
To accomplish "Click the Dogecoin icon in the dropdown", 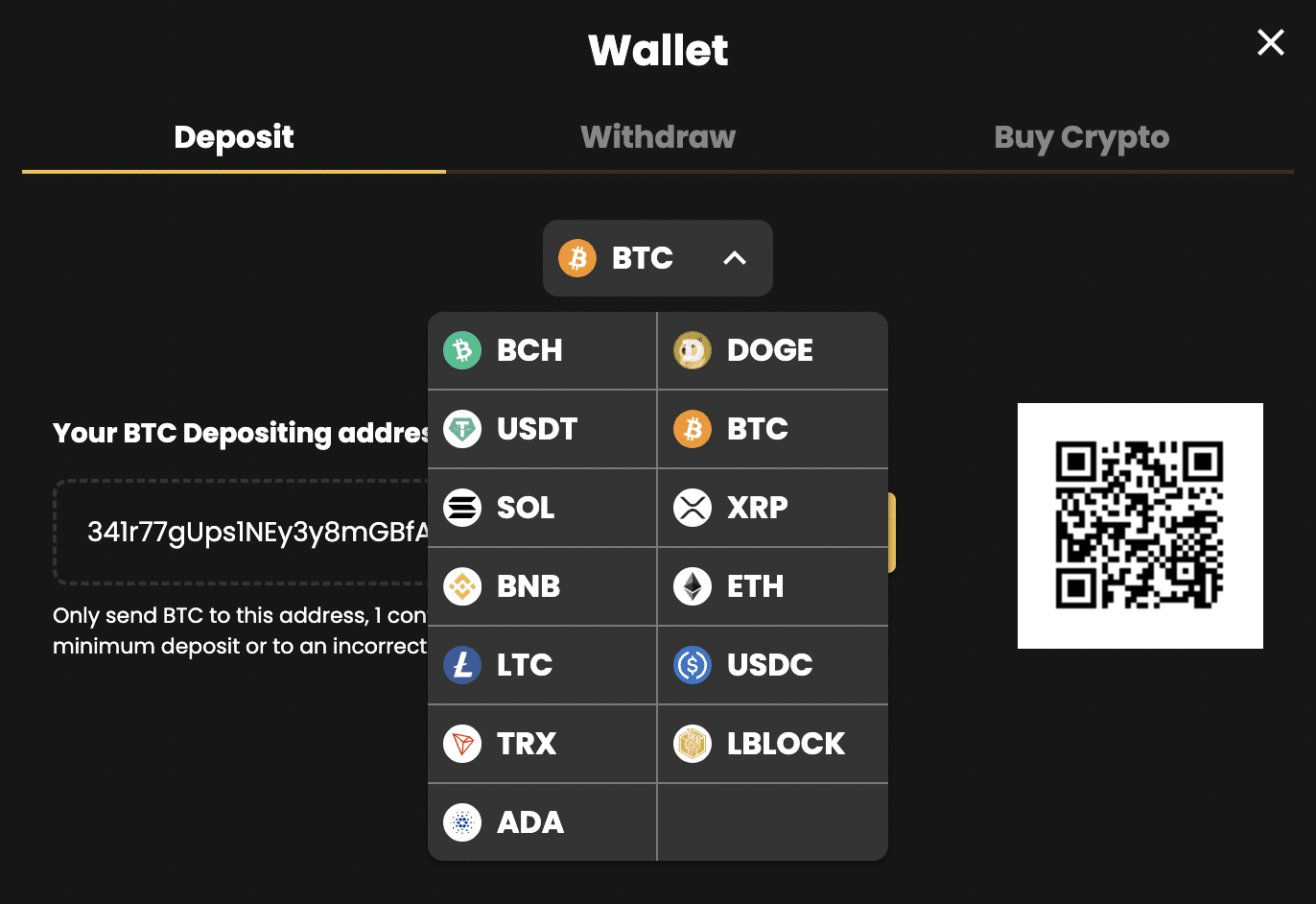I will coord(693,350).
